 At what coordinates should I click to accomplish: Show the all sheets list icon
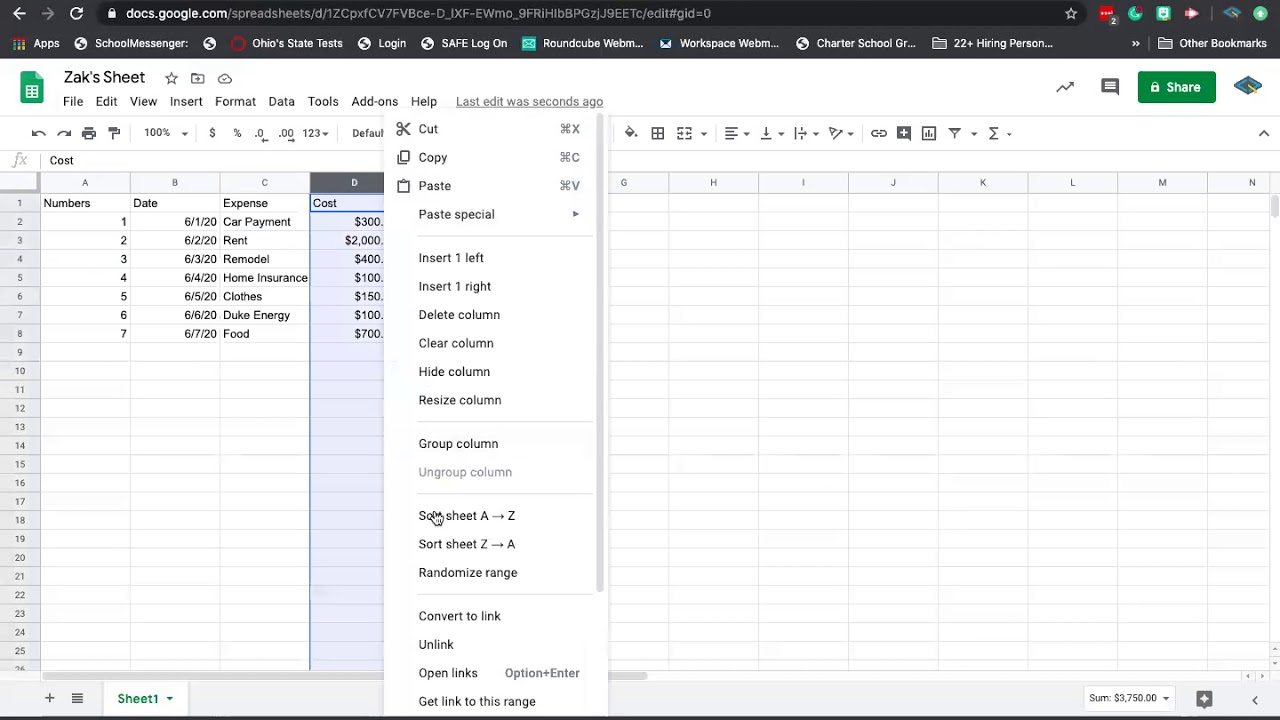pos(77,698)
